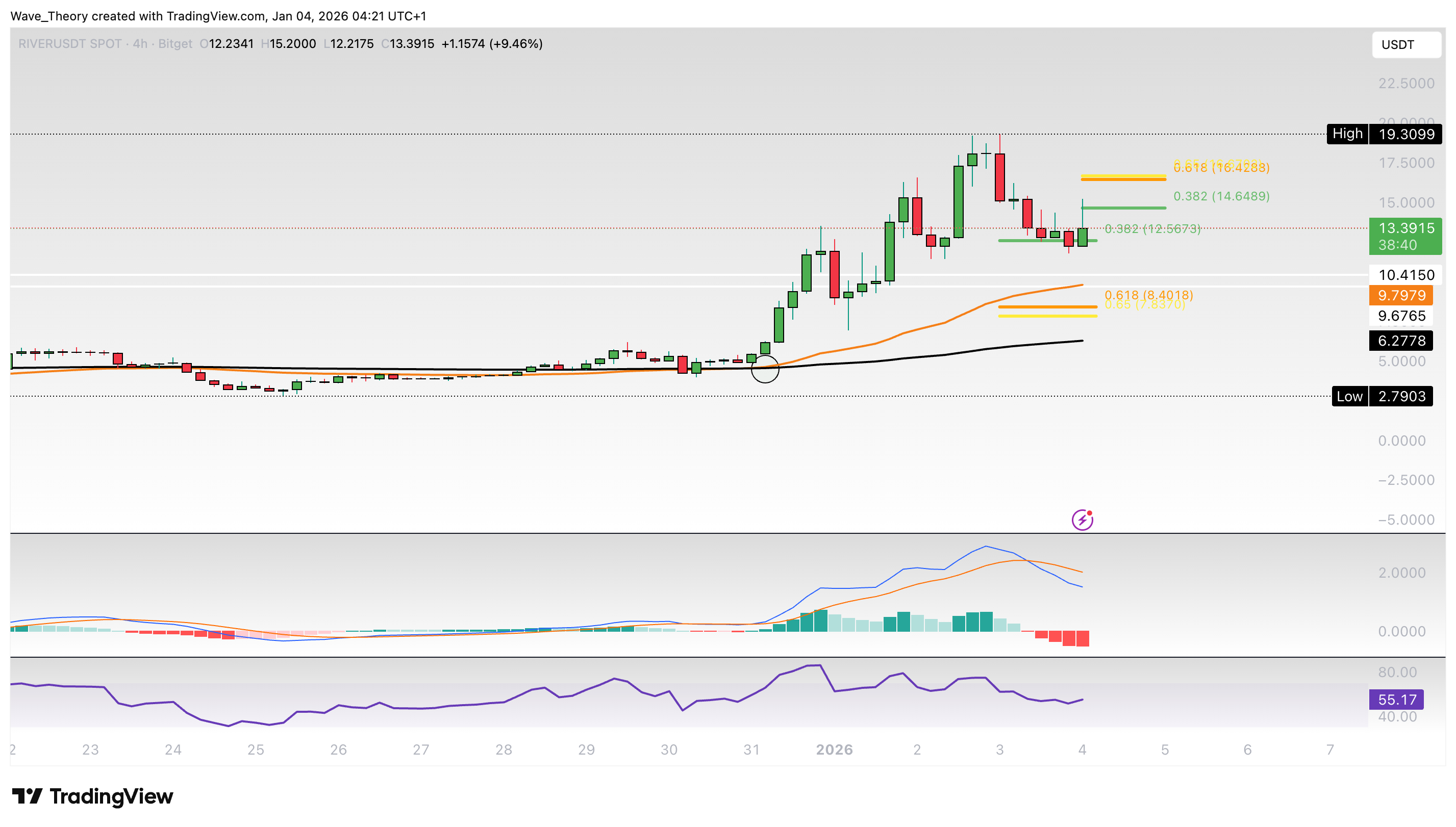Click the purple lightning bolt event icon
This screenshot has height=827, width=1456.
click(1082, 520)
